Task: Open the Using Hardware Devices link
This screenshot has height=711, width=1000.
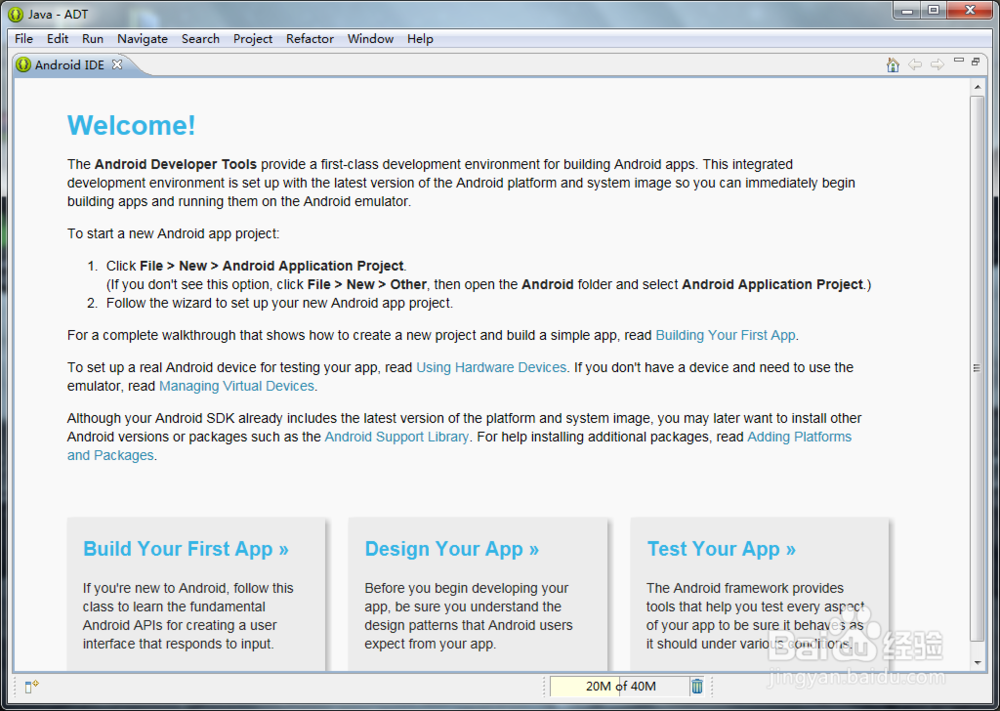Action: (x=491, y=367)
